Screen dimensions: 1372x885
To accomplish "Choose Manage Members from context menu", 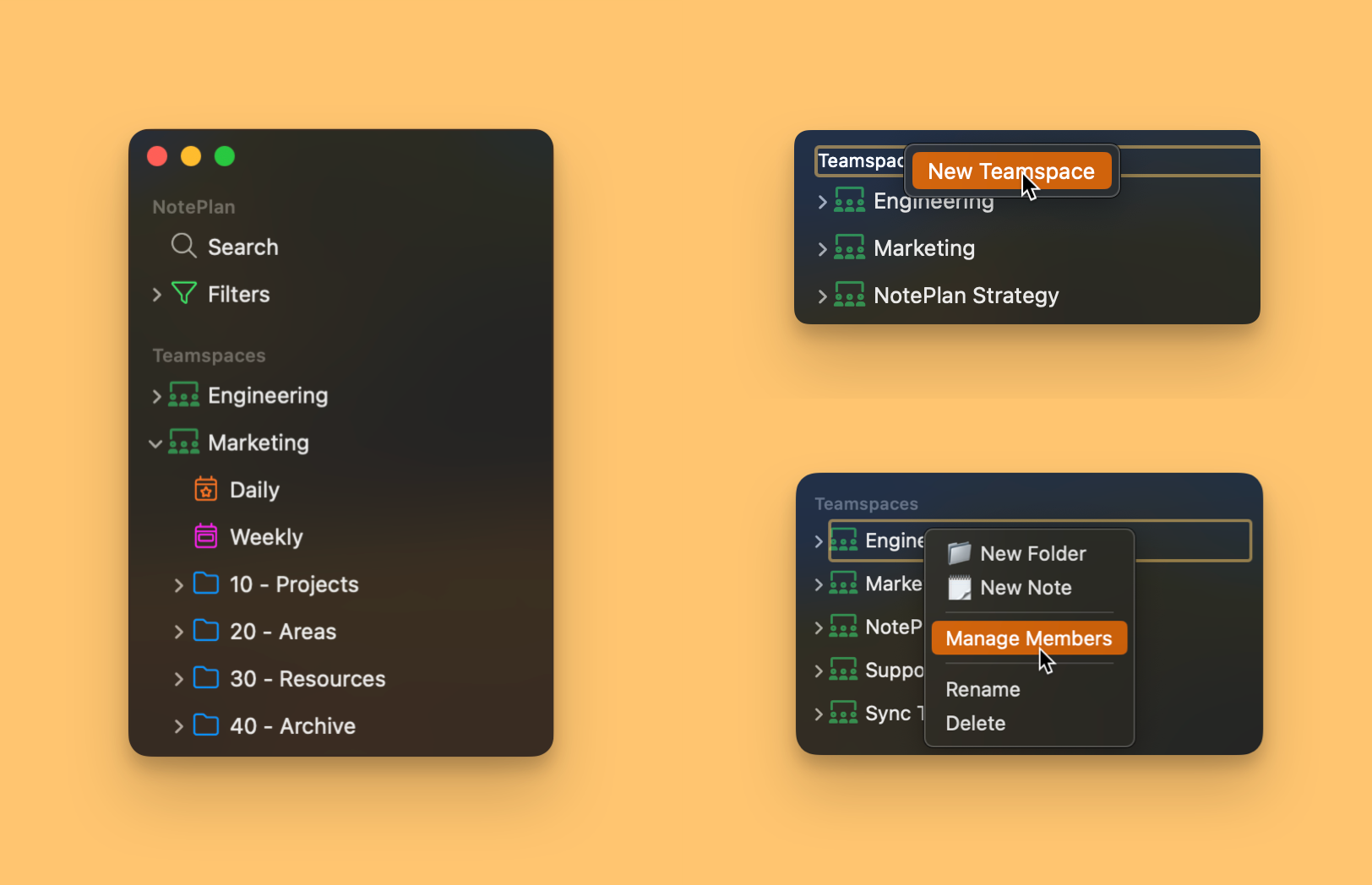I will click(1029, 638).
